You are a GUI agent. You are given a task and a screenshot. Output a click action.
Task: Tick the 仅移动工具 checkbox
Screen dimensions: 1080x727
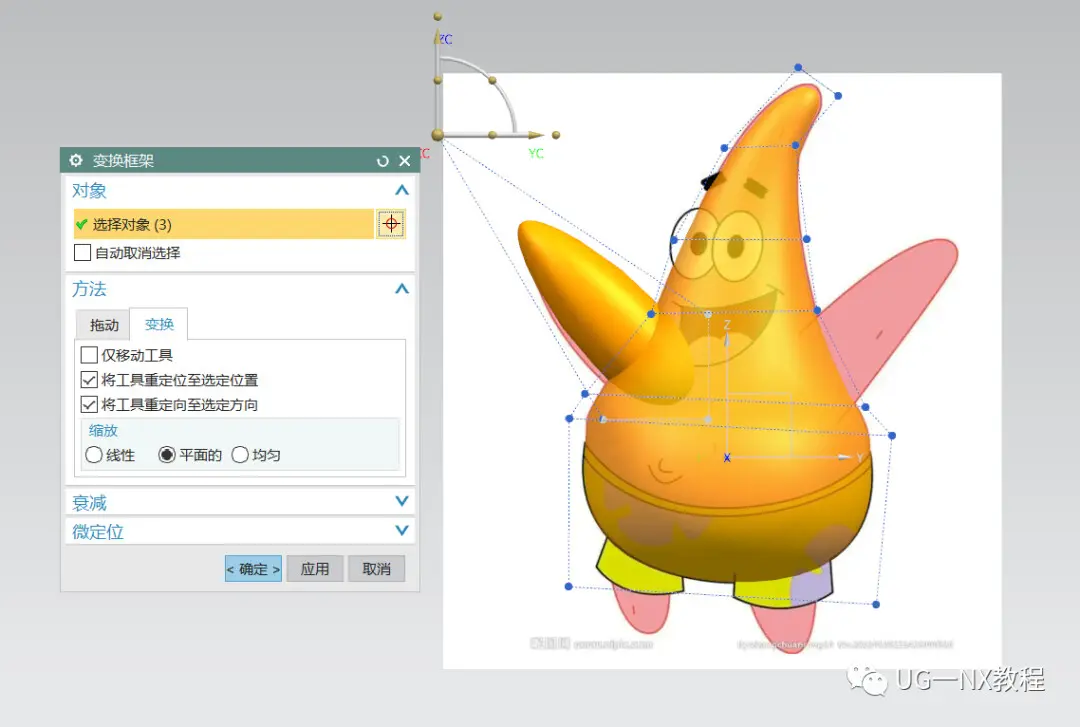pyautogui.click(x=89, y=355)
